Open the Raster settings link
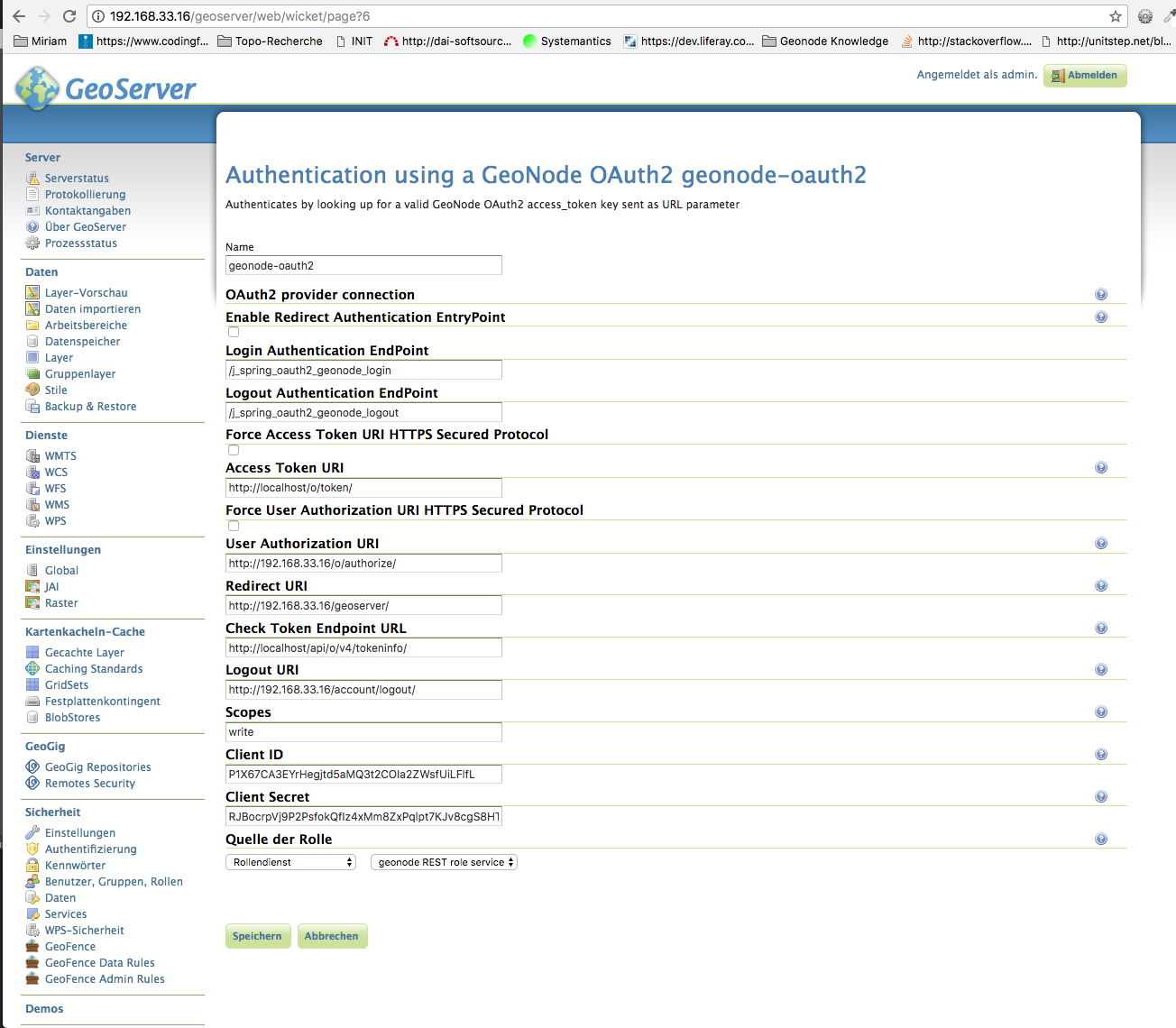 point(61,603)
